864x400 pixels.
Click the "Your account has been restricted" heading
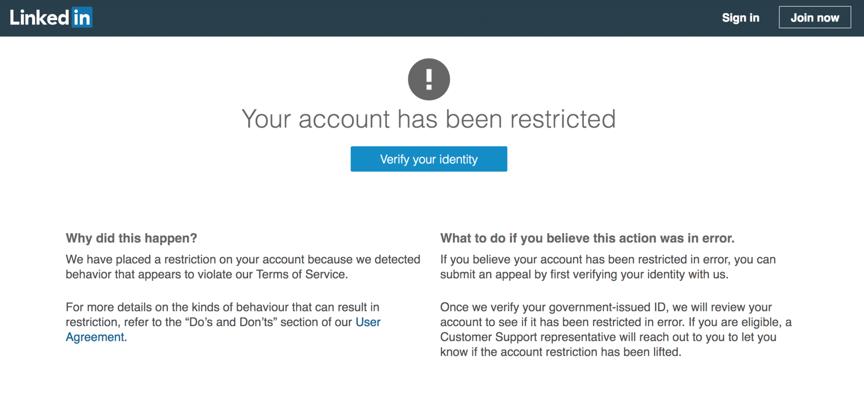[428, 119]
